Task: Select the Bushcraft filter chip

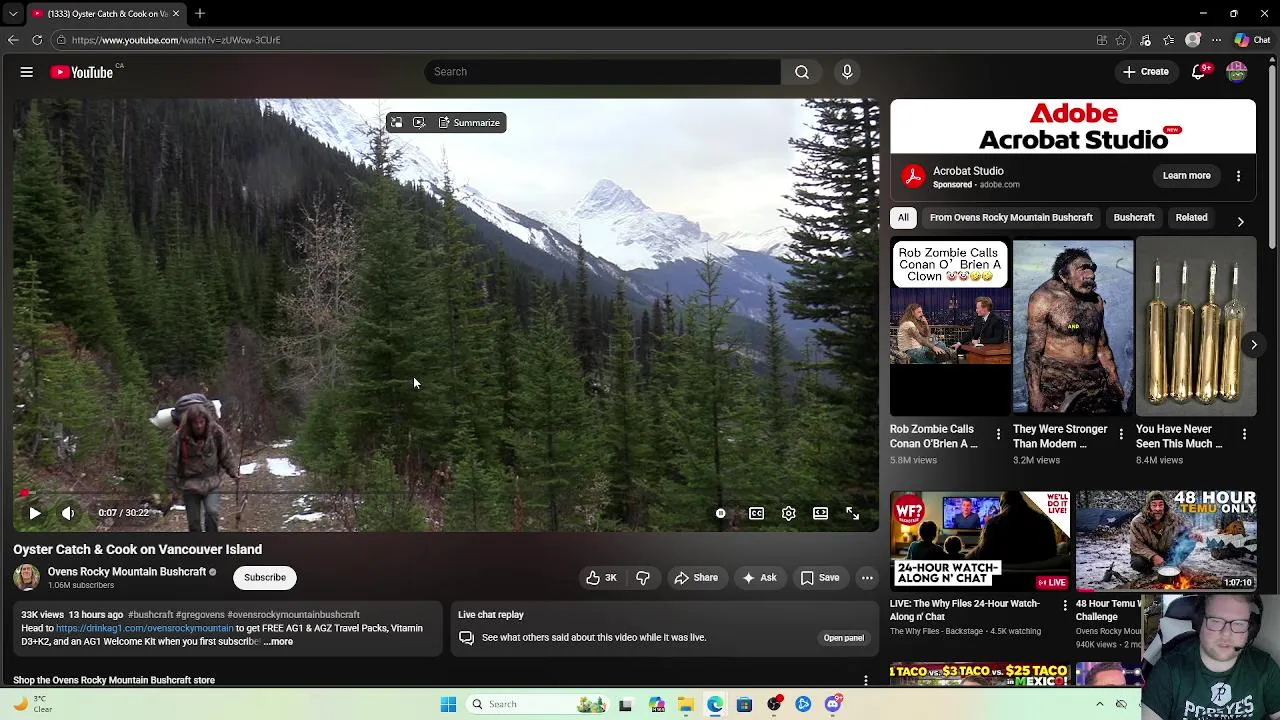Action: pyautogui.click(x=1134, y=218)
